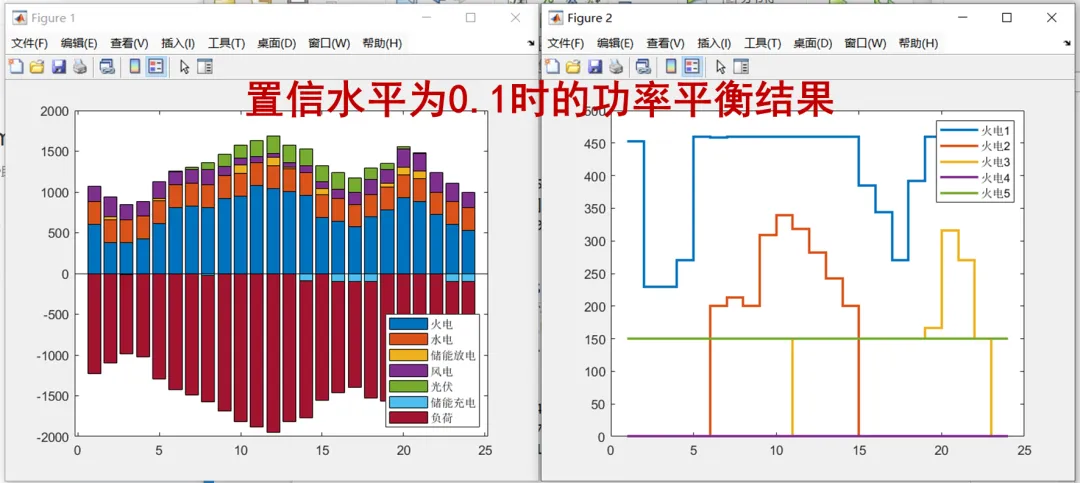Open 插入(I) menu in Figure 2
The width and height of the screenshot is (1080, 483).
pos(714,43)
